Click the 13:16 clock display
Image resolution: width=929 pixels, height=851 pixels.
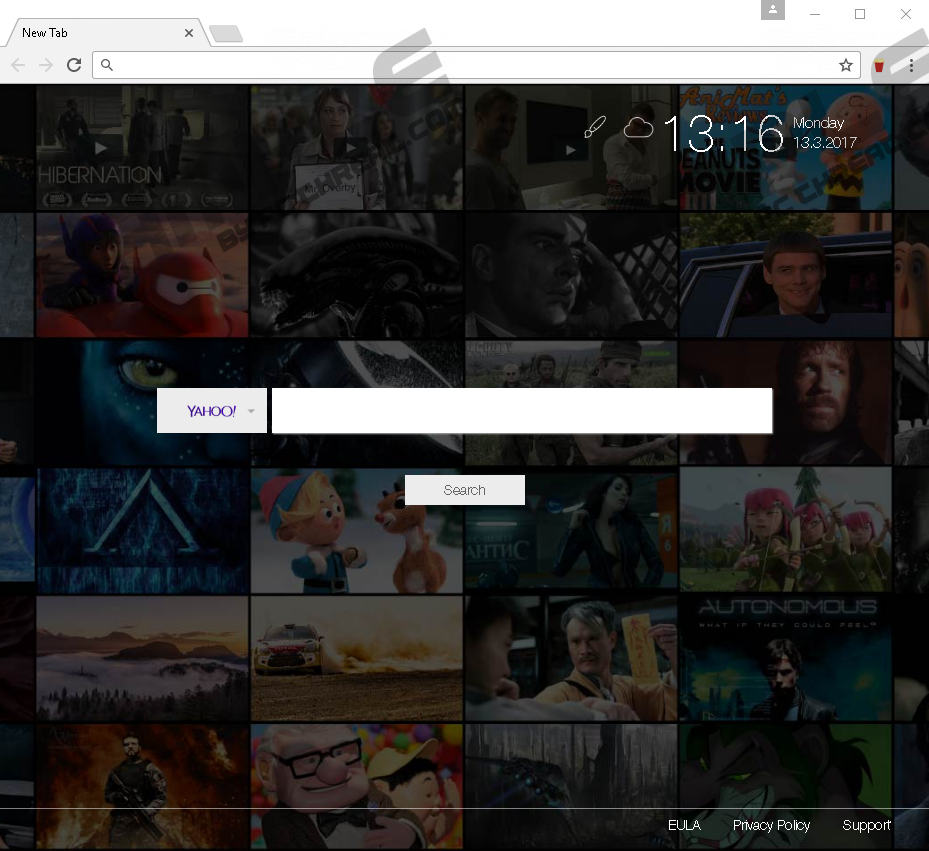[x=723, y=133]
